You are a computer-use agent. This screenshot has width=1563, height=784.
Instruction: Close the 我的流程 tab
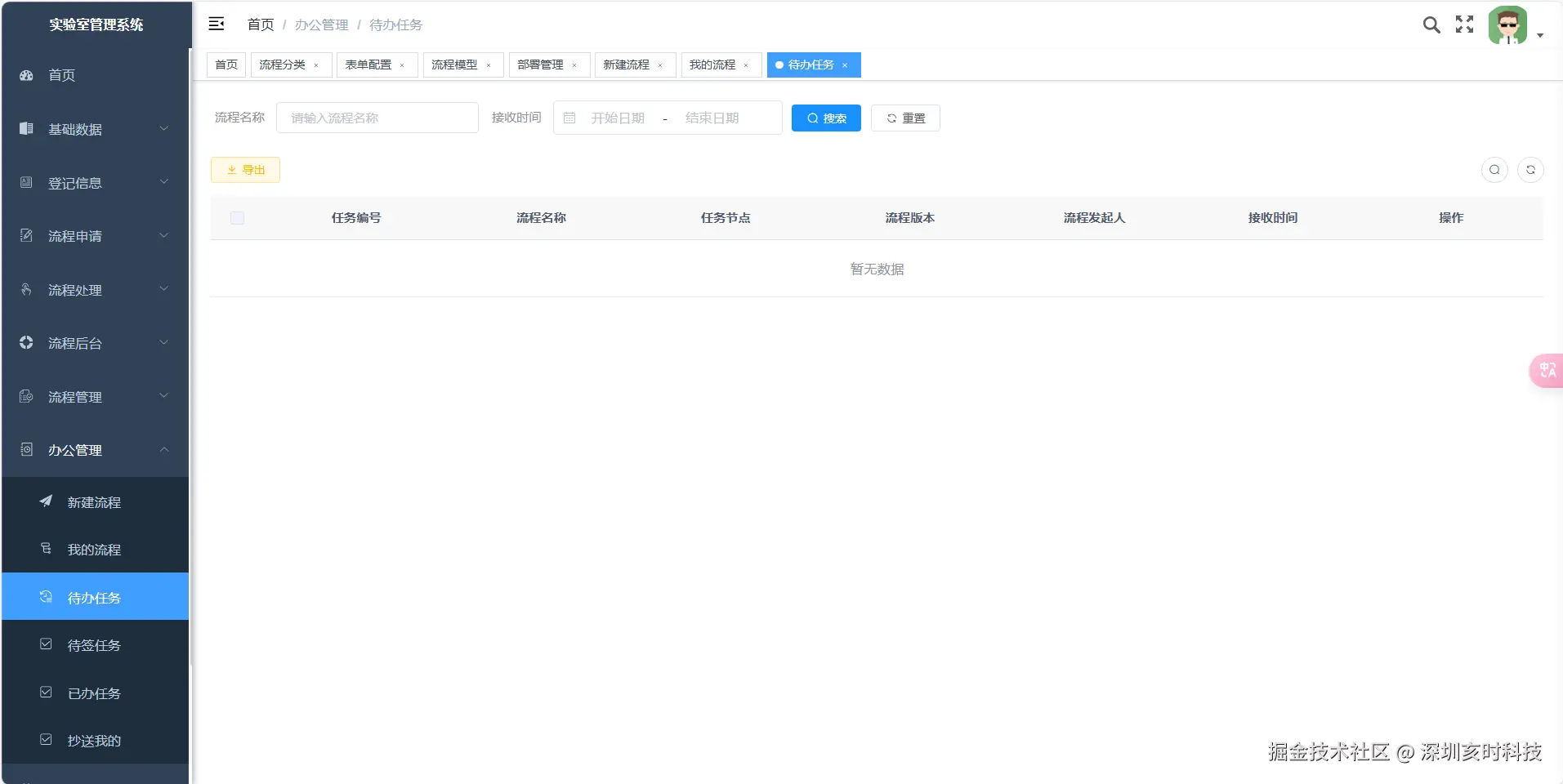click(746, 65)
